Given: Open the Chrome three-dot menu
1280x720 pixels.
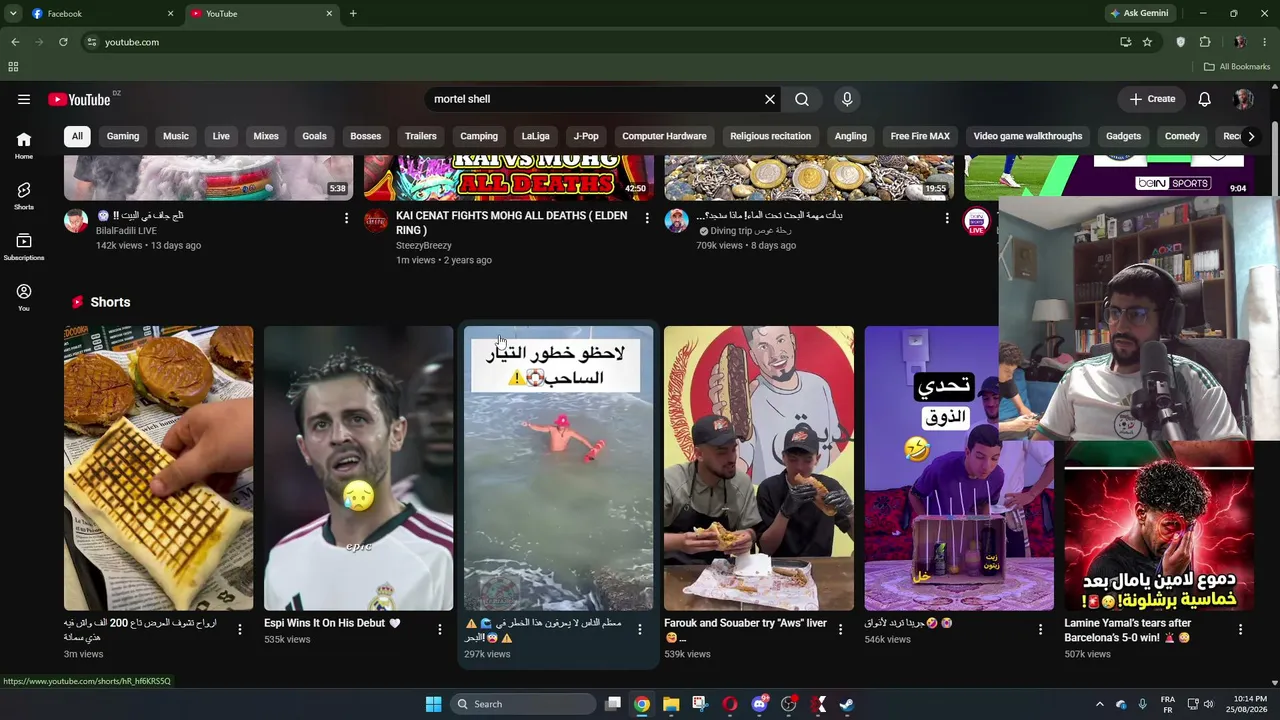Looking at the screenshot, I should [1265, 42].
